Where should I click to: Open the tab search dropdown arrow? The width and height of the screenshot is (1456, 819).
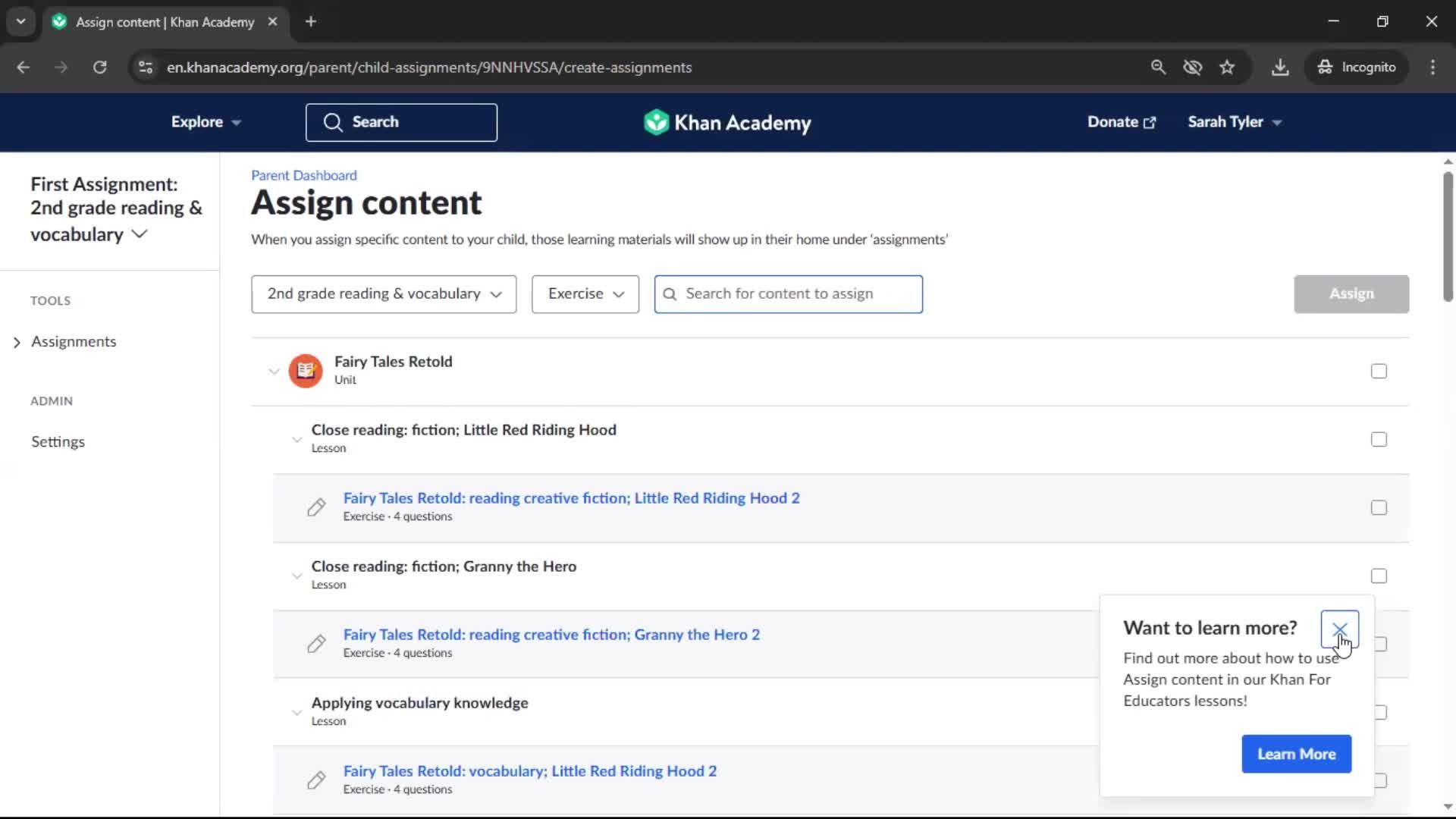pos(21,22)
